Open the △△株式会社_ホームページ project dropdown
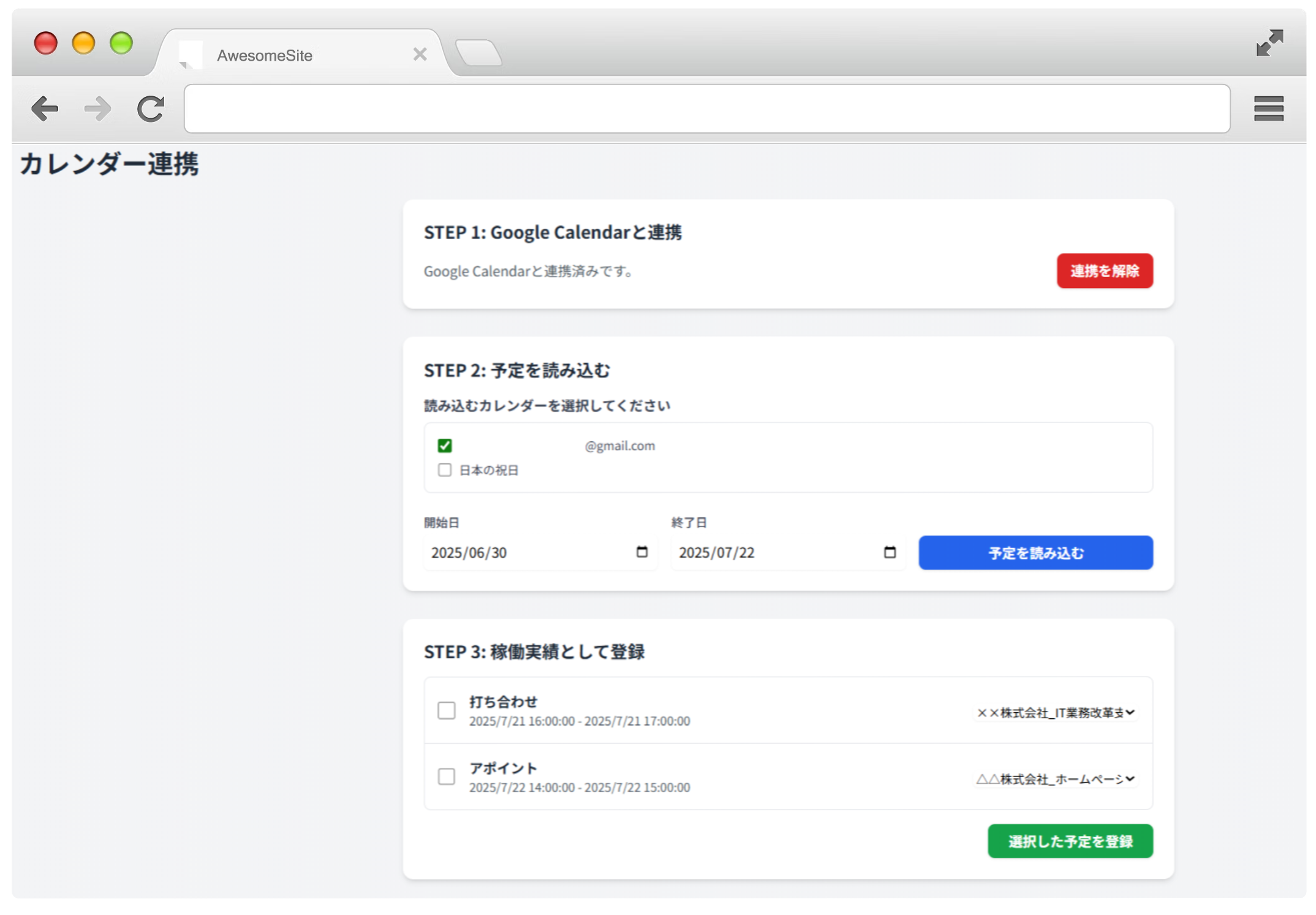 [1055, 778]
